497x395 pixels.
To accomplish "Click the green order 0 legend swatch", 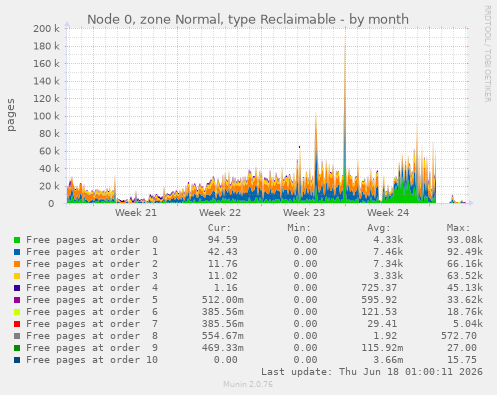I will tap(17, 240).
